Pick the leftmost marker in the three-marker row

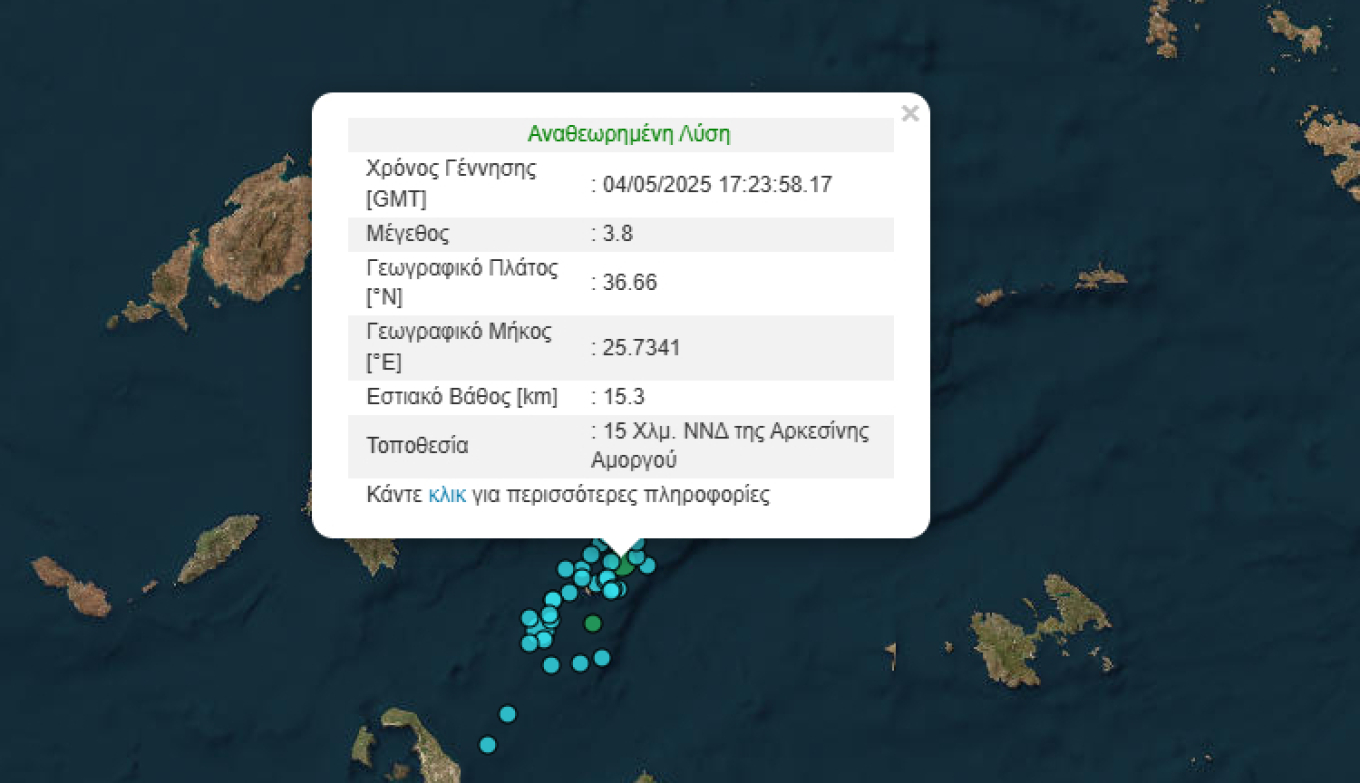(x=551, y=664)
